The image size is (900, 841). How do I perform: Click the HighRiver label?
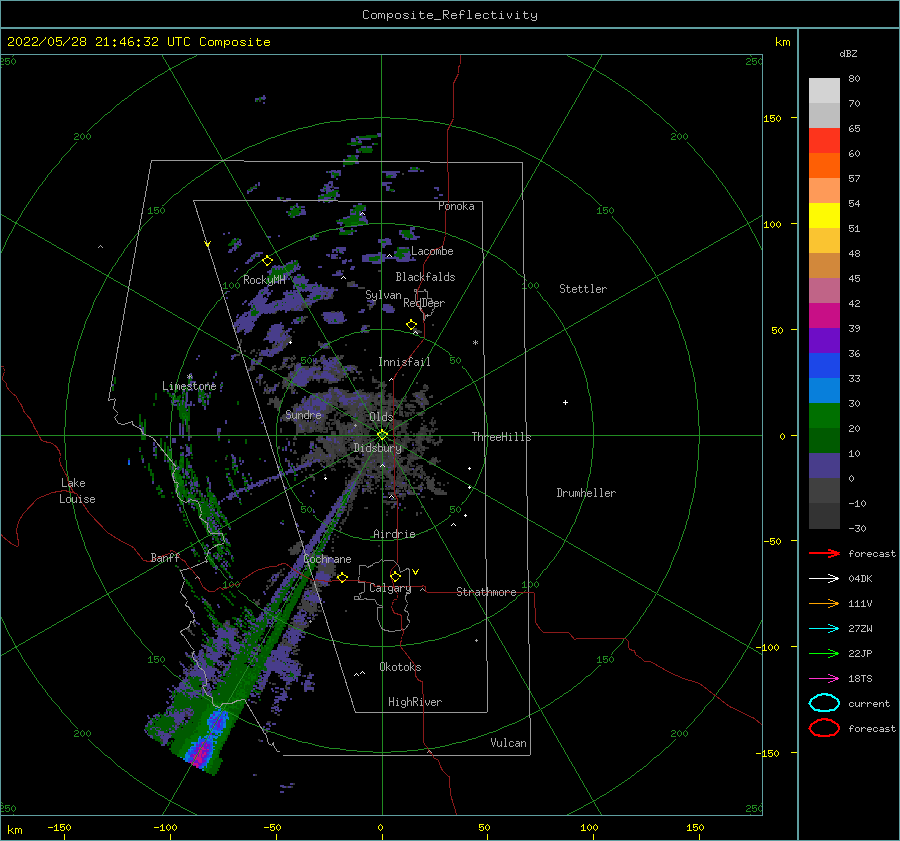coord(415,702)
